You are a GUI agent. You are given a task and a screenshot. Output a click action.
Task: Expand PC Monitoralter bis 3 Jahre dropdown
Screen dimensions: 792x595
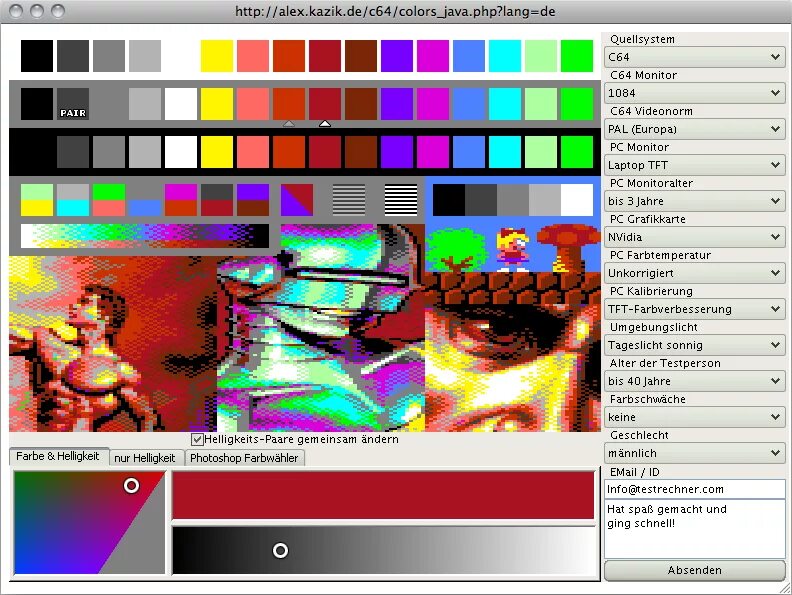click(x=695, y=201)
